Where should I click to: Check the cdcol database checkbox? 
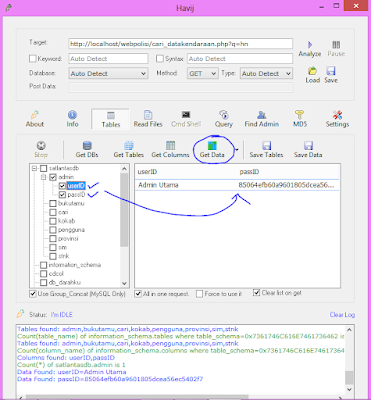pyautogui.click(x=44, y=274)
